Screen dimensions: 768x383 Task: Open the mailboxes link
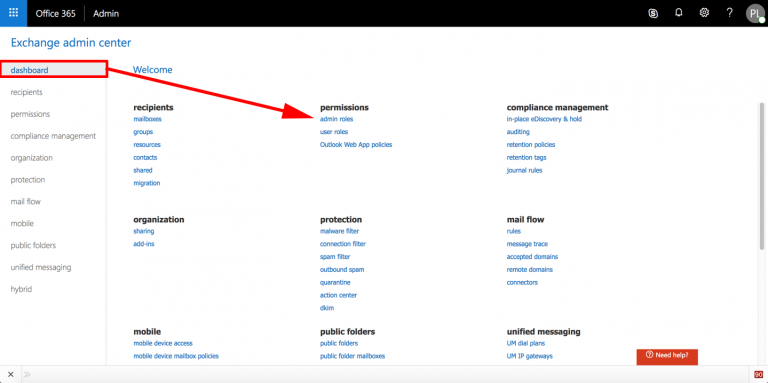[147, 119]
